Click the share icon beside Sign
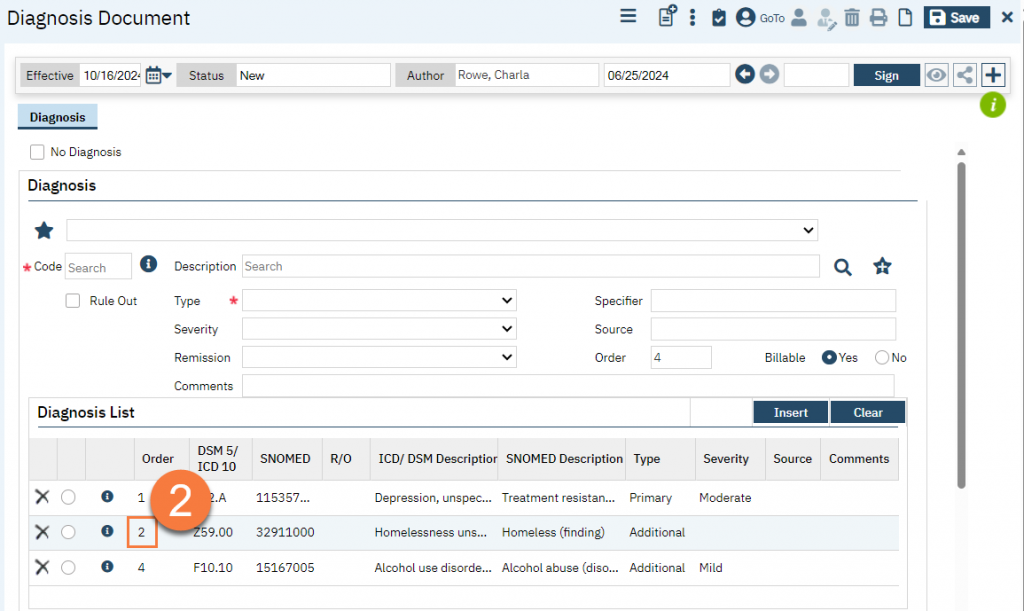 (965, 75)
